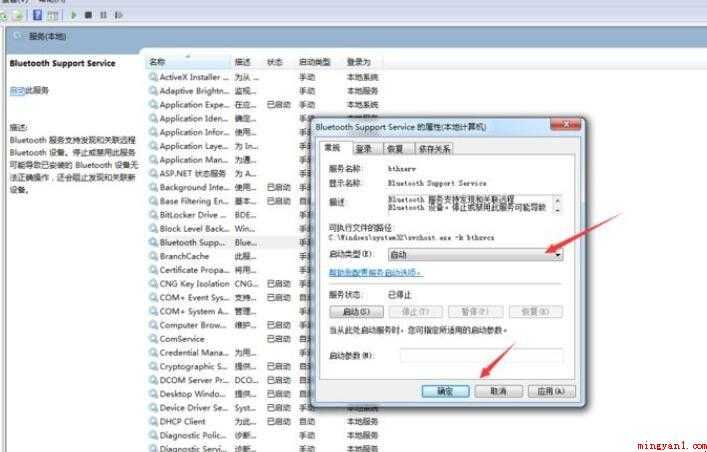Click the gear icon of Base Filtering En... row
The height and width of the screenshot is (452, 707).
coord(153,201)
